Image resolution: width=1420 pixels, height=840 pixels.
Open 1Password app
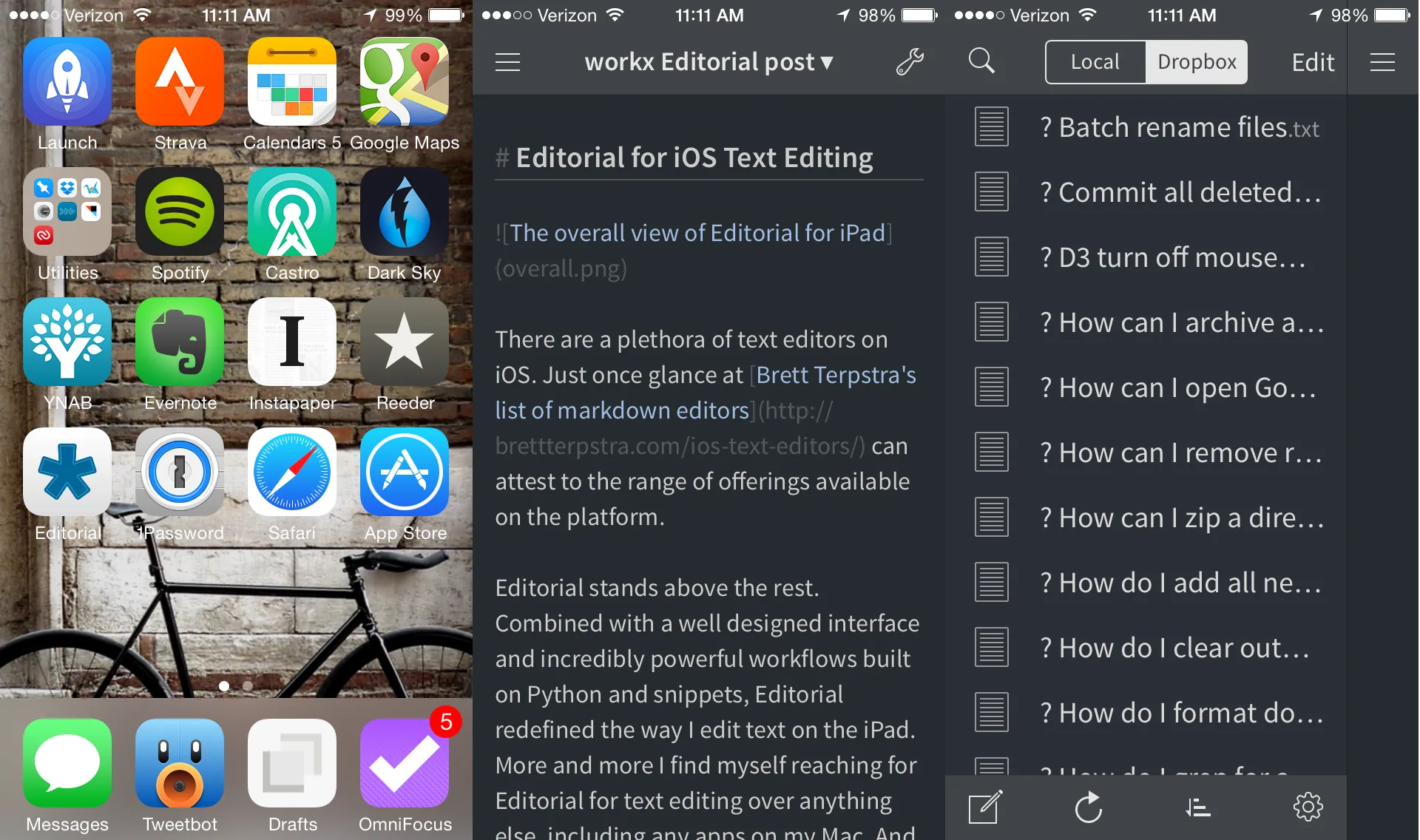tap(180, 472)
